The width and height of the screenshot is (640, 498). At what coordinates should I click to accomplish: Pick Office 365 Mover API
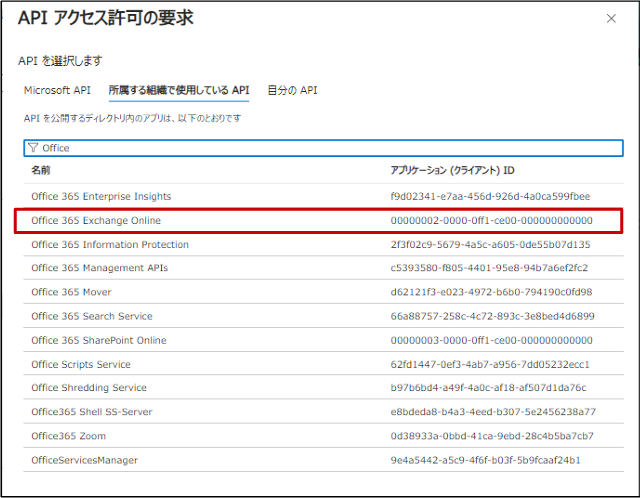[x=71, y=292]
